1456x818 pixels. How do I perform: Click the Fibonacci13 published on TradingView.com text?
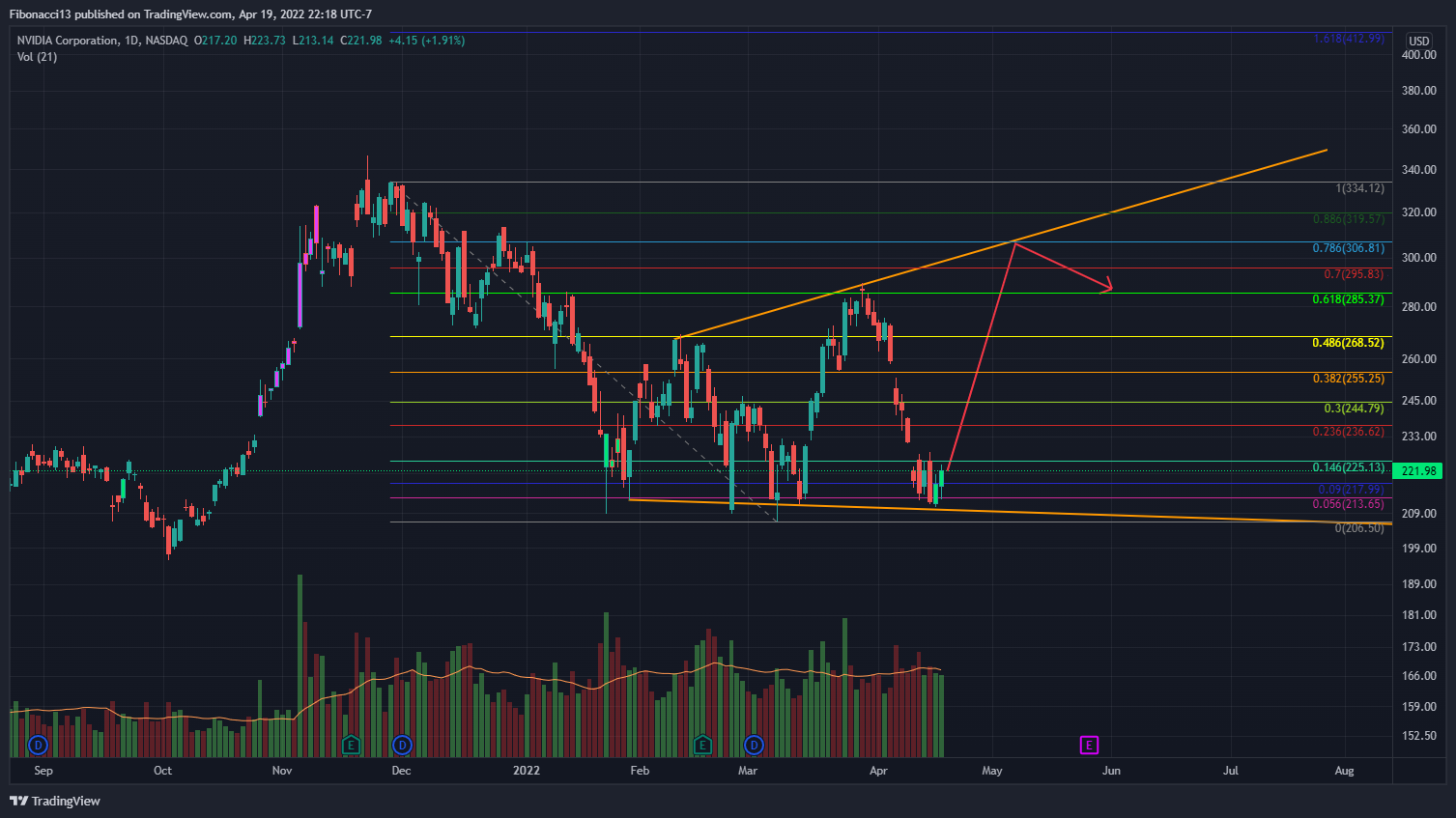pos(189,14)
